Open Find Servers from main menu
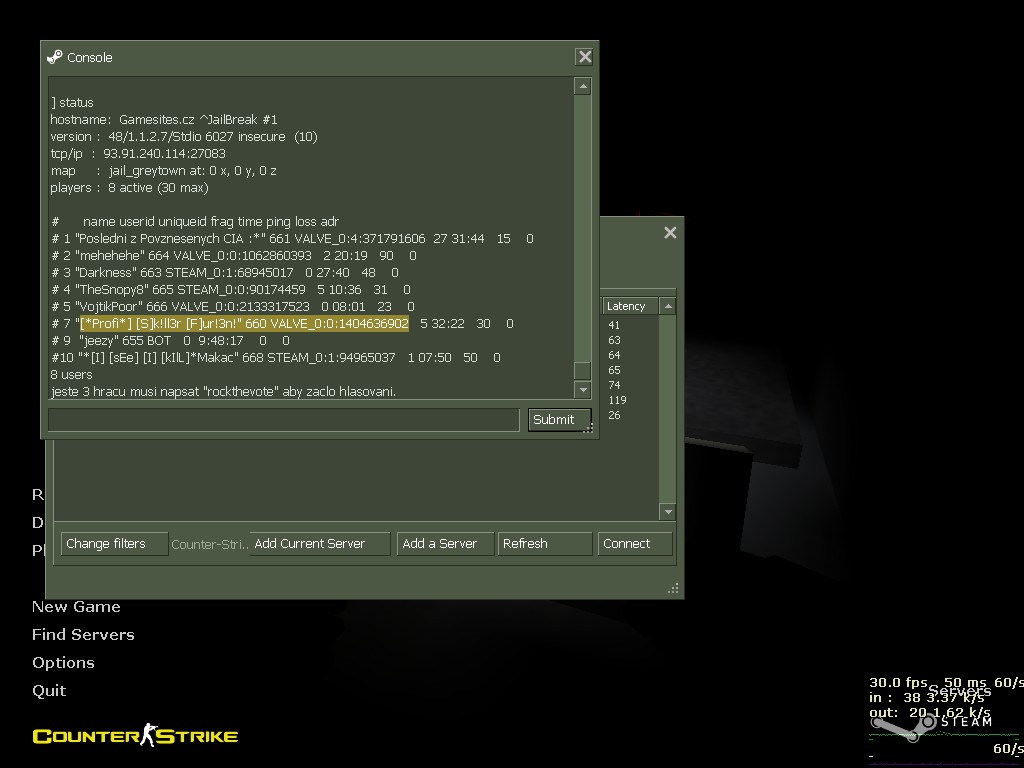Viewport: 1024px width, 768px height. (83, 635)
